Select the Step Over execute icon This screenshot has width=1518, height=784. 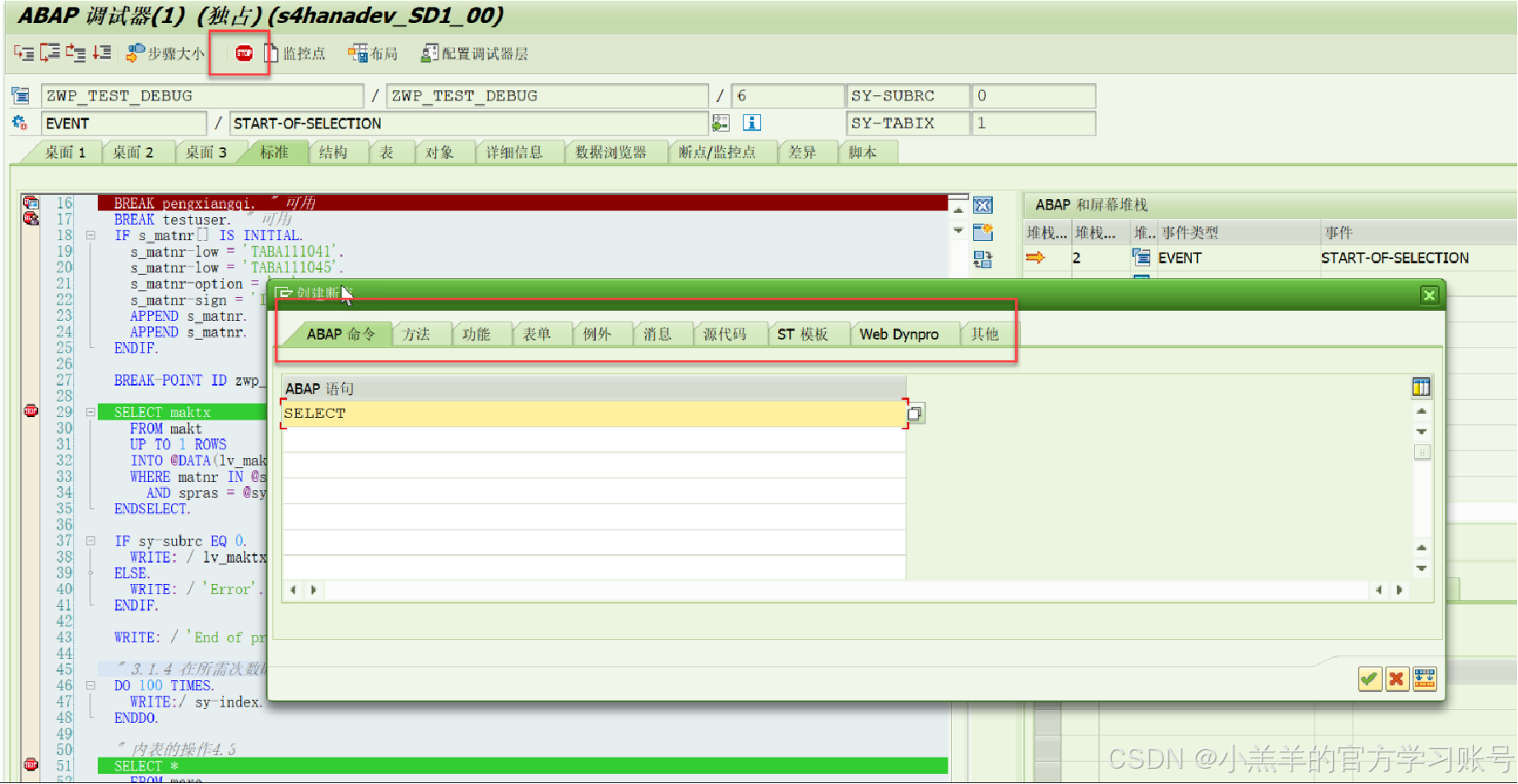pyautogui.click(x=49, y=53)
